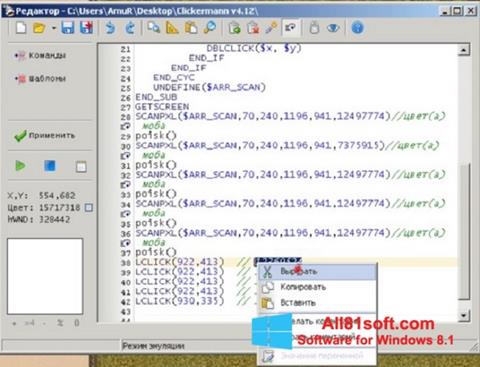Click the clipboard with green arrow icon
Screen dimensions: 480x367
coord(235,28)
